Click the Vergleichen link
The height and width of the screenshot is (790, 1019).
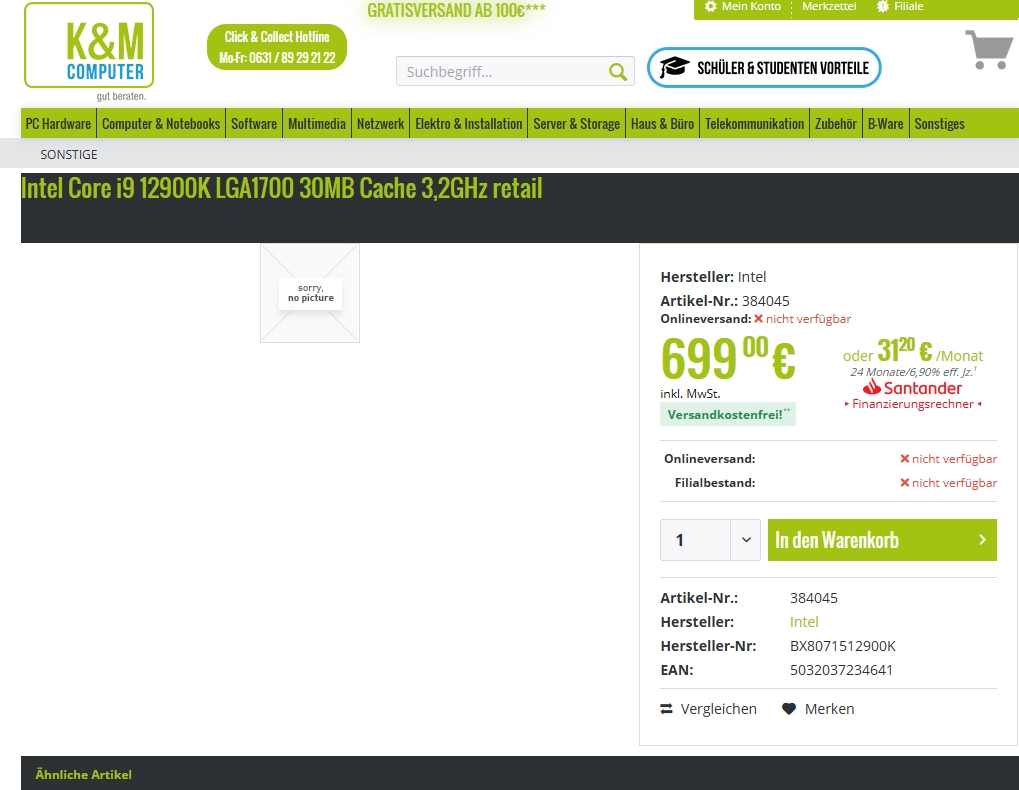(718, 709)
